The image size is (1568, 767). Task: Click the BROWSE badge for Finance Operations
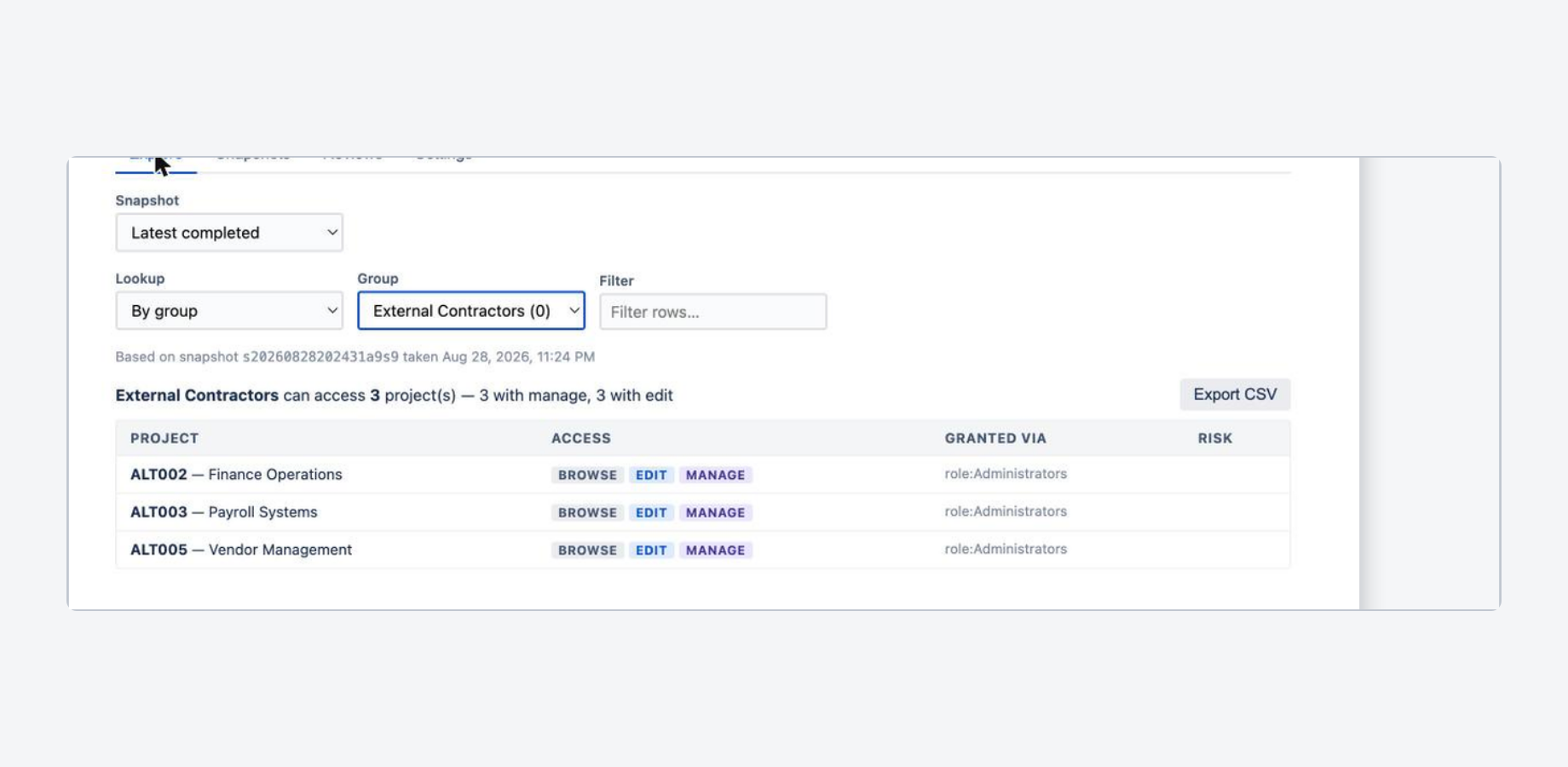coord(587,476)
